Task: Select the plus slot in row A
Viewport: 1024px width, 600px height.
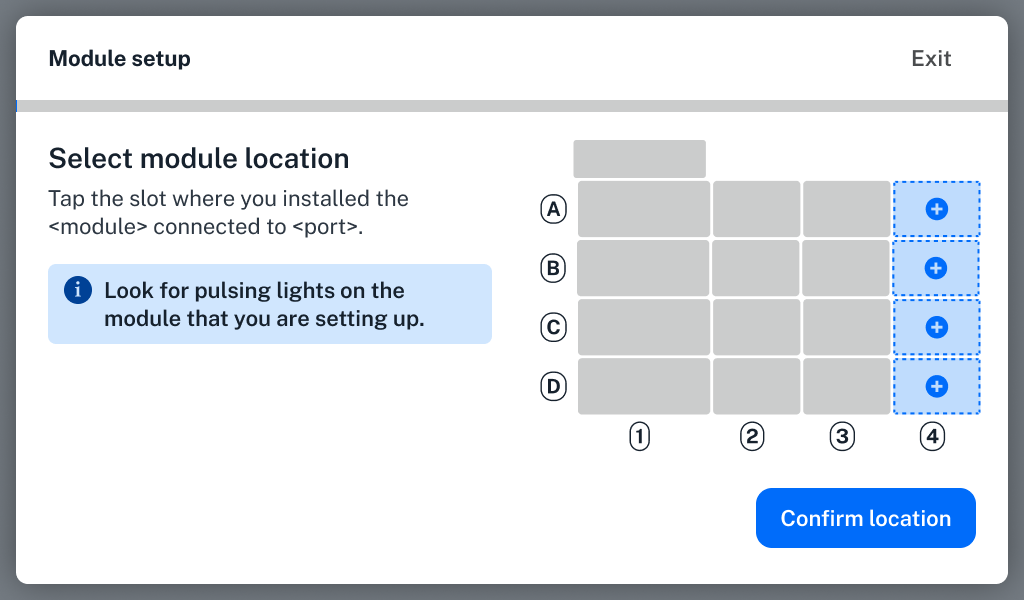Action: pyautogui.click(x=936, y=209)
